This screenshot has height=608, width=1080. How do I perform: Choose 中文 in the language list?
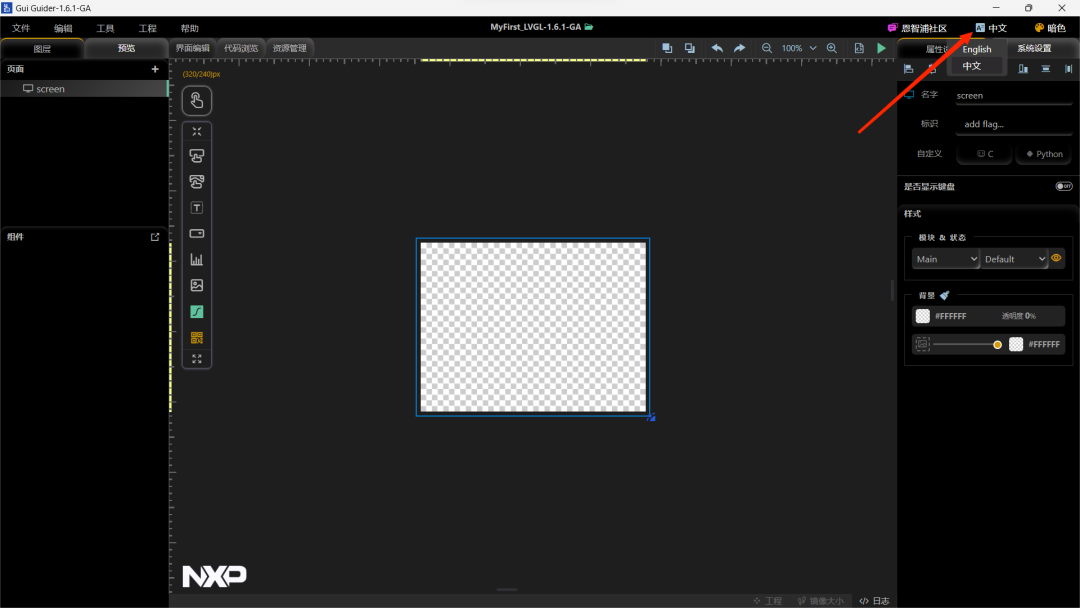[x=977, y=66]
